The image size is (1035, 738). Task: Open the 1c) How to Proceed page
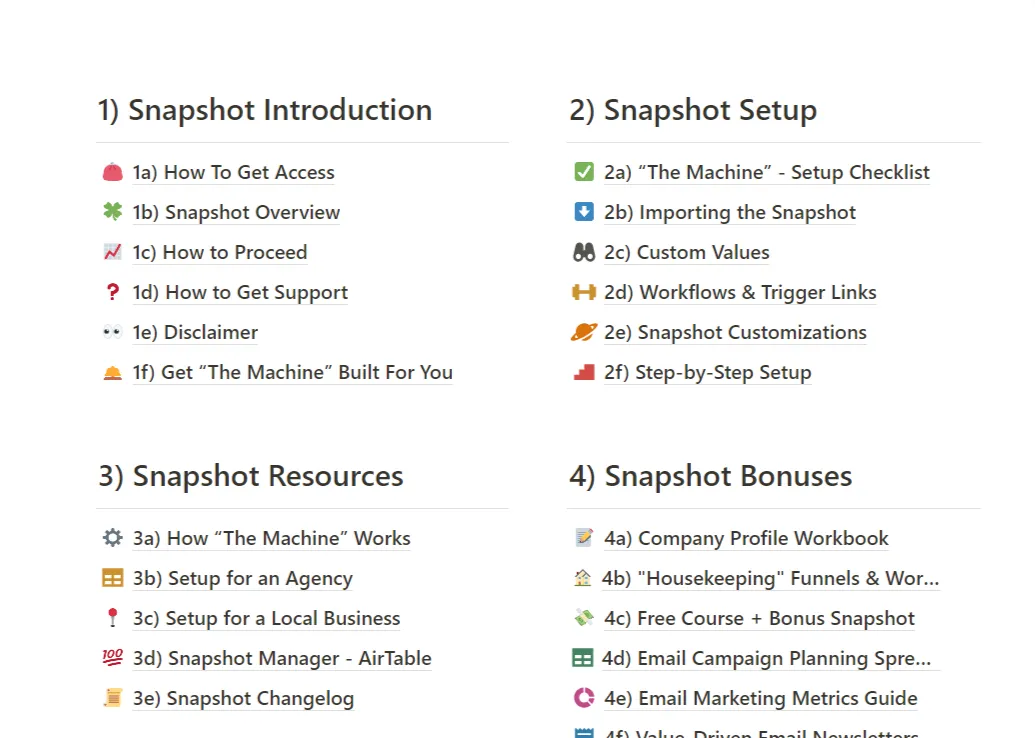tap(220, 252)
